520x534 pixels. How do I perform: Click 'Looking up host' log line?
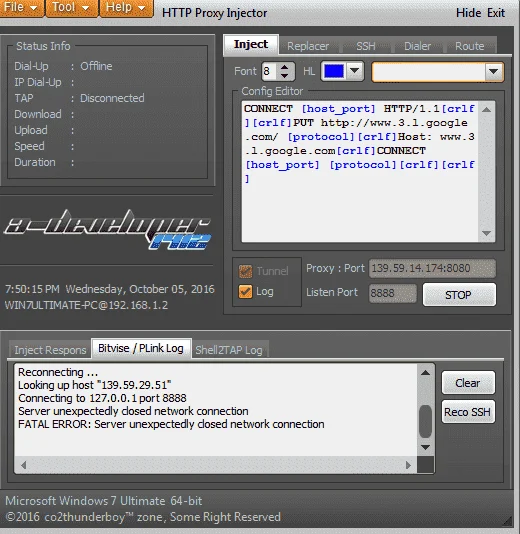point(95,385)
